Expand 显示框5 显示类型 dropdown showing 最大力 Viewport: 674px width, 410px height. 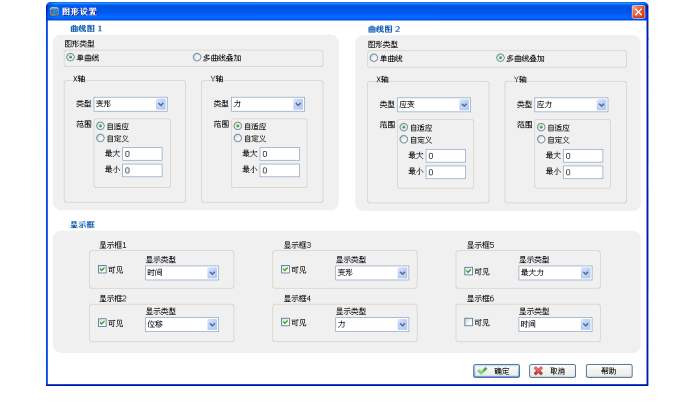[585, 272]
